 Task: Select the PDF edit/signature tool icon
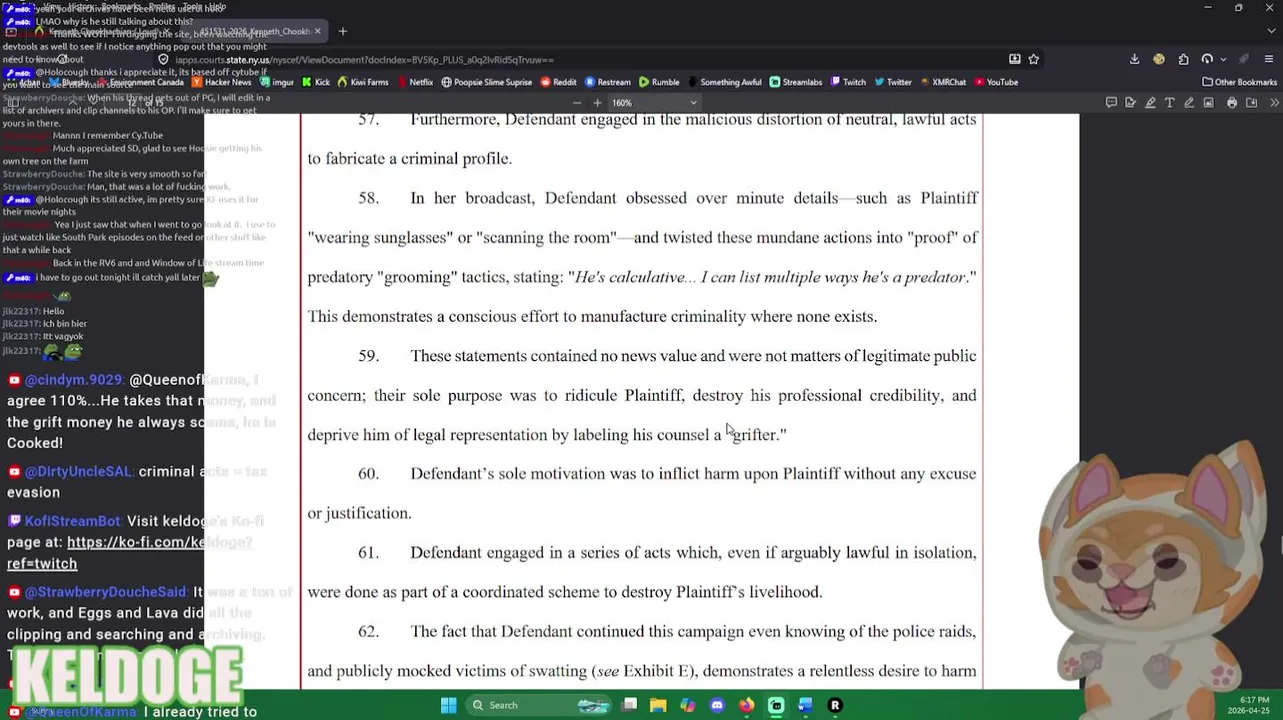[1131, 102]
